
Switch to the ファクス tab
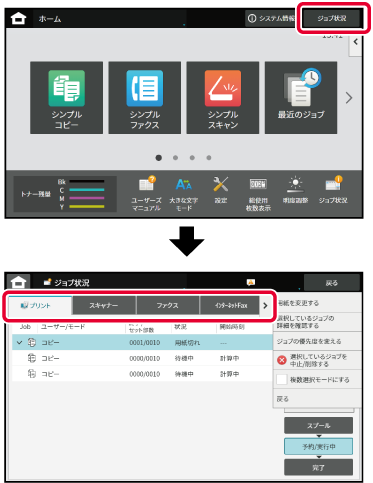pos(168,305)
